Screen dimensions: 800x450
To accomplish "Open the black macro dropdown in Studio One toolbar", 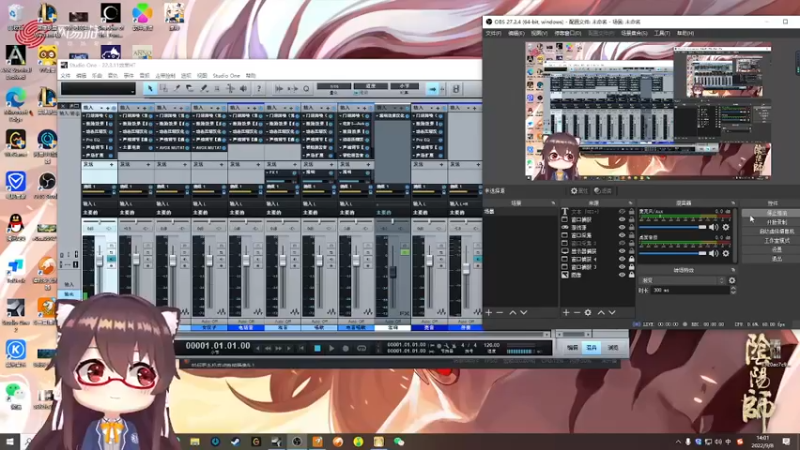I will coord(98,89).
